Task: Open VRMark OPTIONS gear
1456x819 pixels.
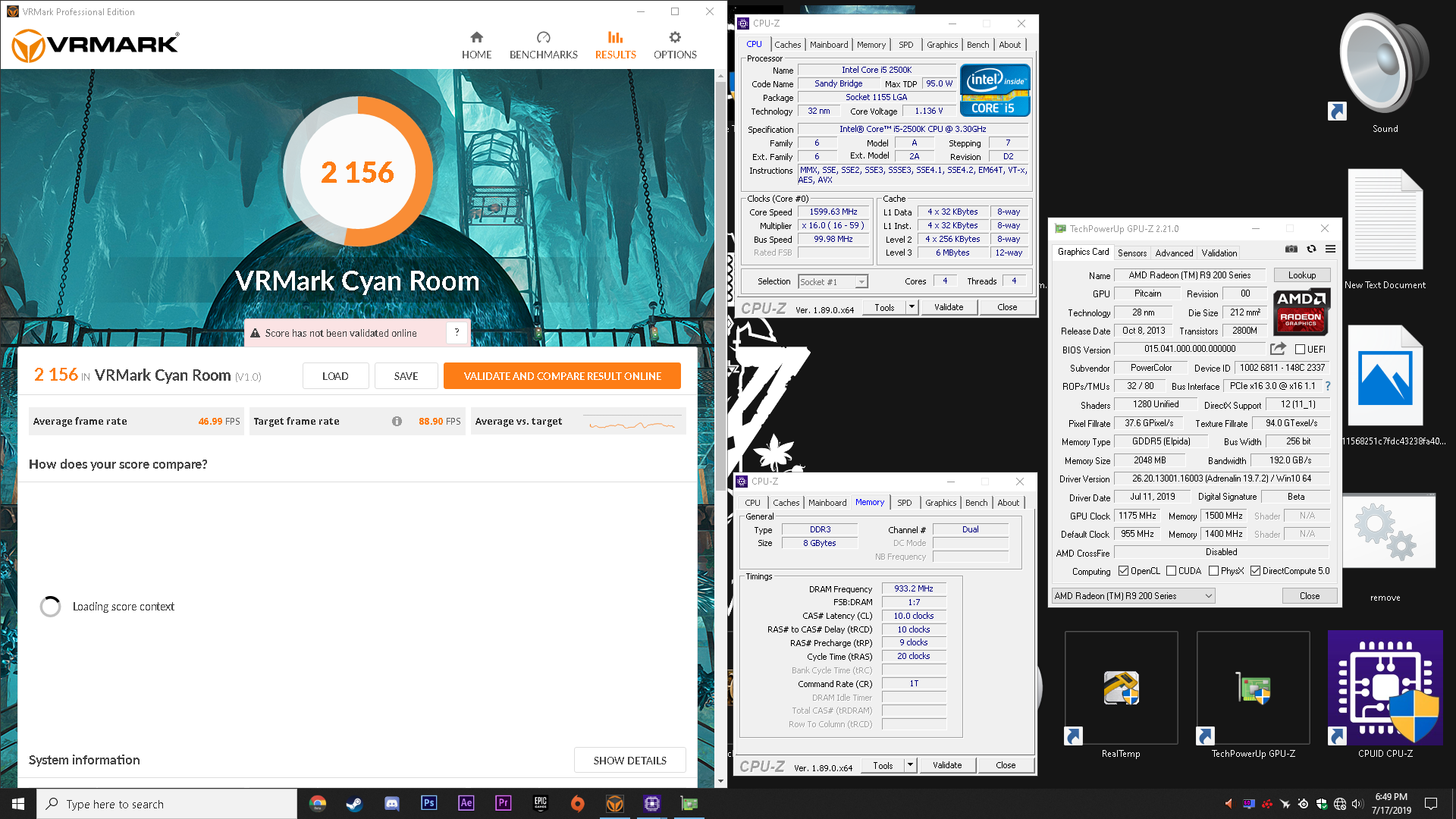Action: 675,45
